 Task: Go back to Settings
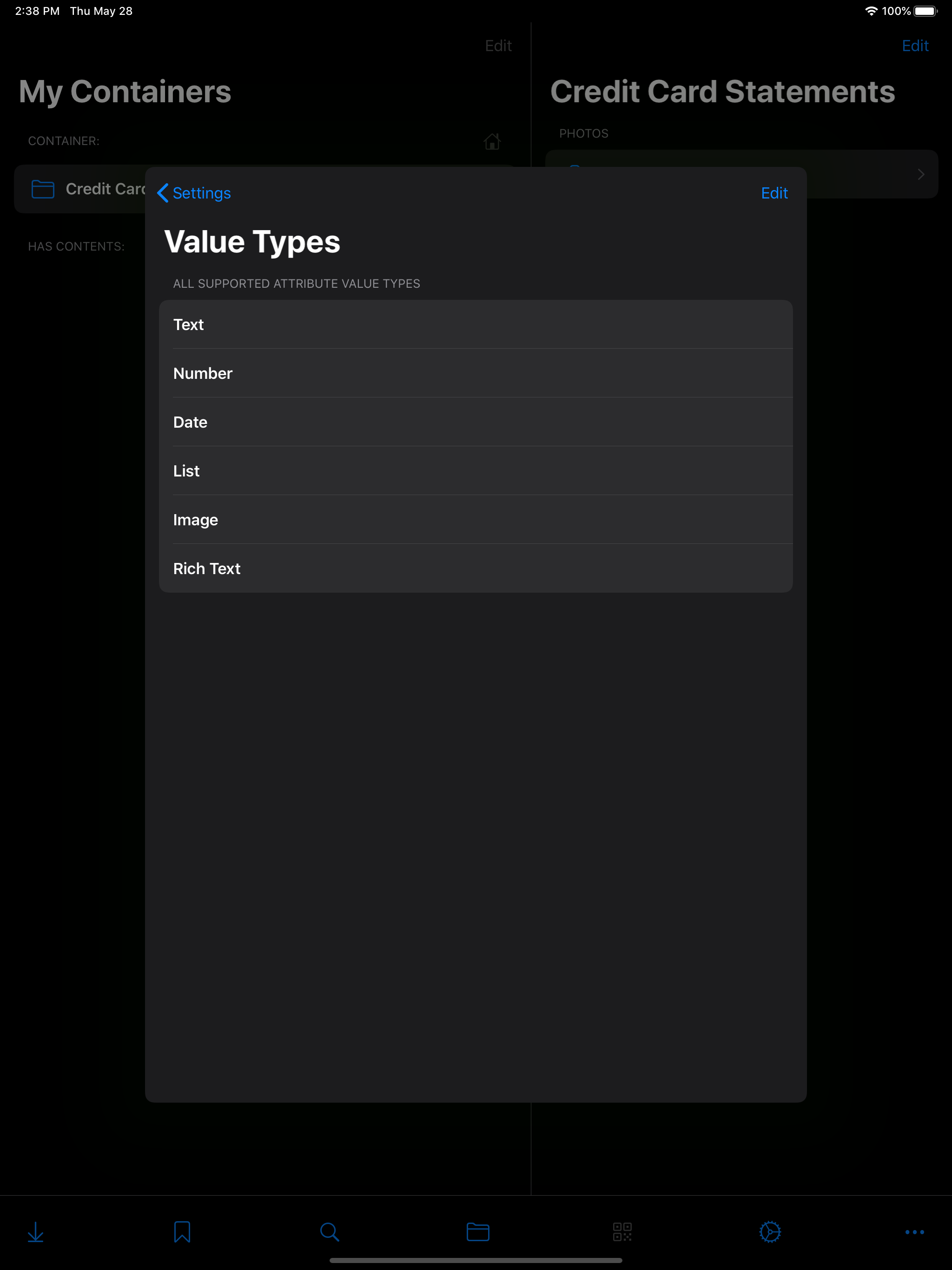pos(193,193)
